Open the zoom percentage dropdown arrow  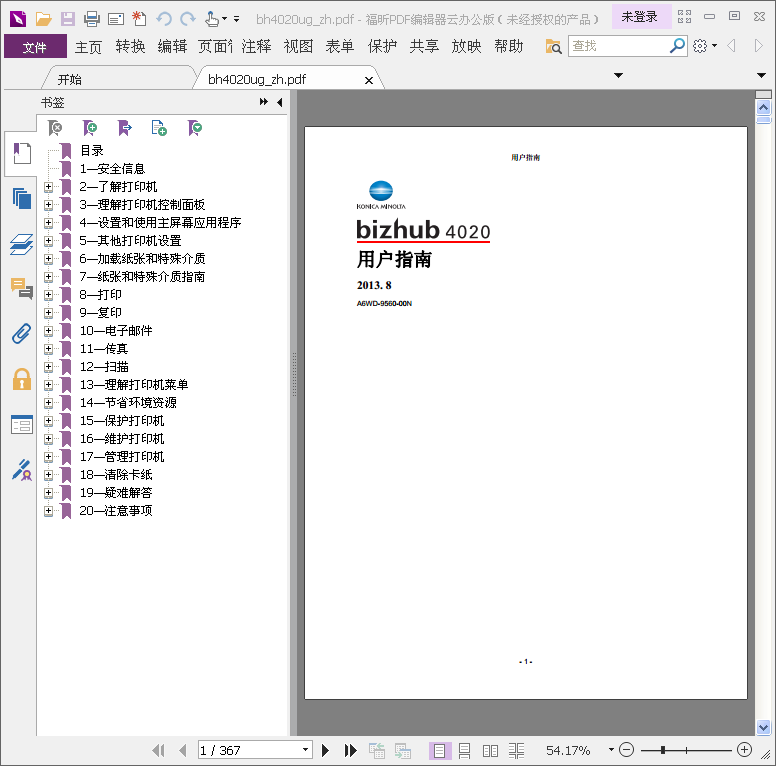coord(611,750)
